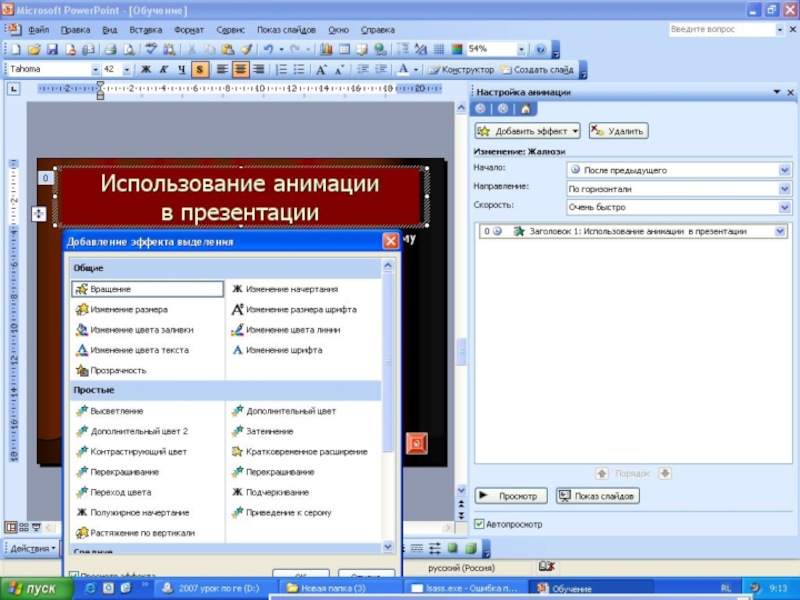Click the пуск Start button
Viewport: 800px width, 600px height.
(34, 589)
